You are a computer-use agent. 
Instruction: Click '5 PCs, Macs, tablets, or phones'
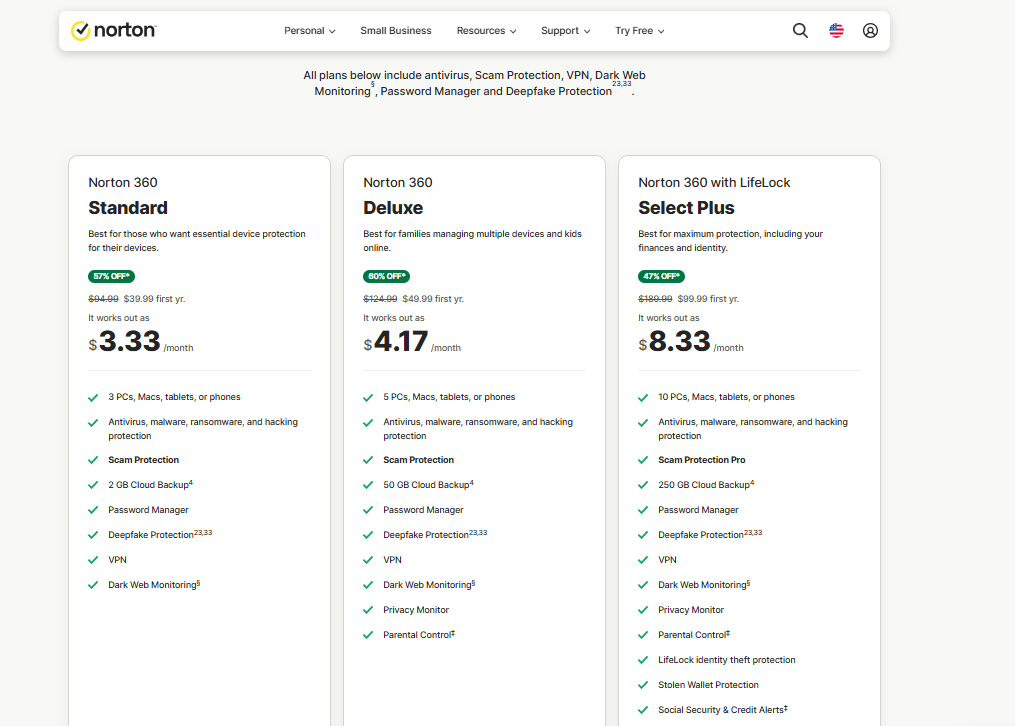(x=449, y=397)
